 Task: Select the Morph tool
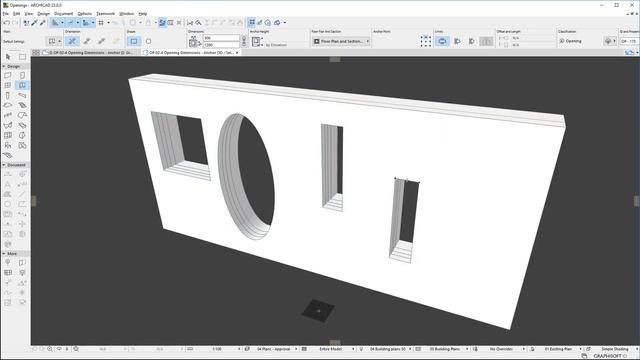pyautogui.click(x=22, y=136)
